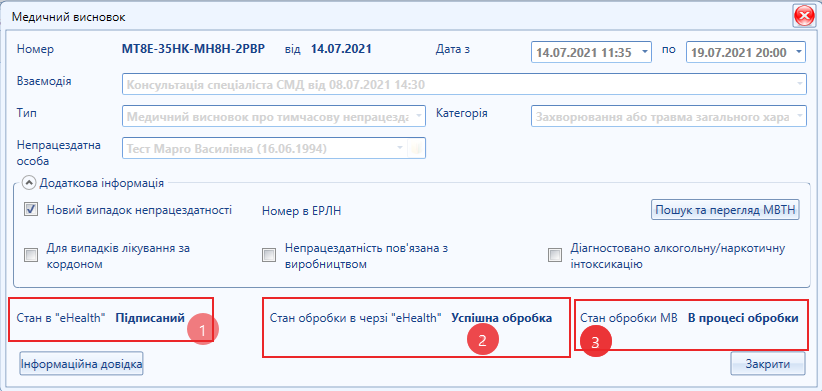Click the icon beside Непрацездатна особа field
This screenshot has width=822, height=391.
tap(417, 149)
